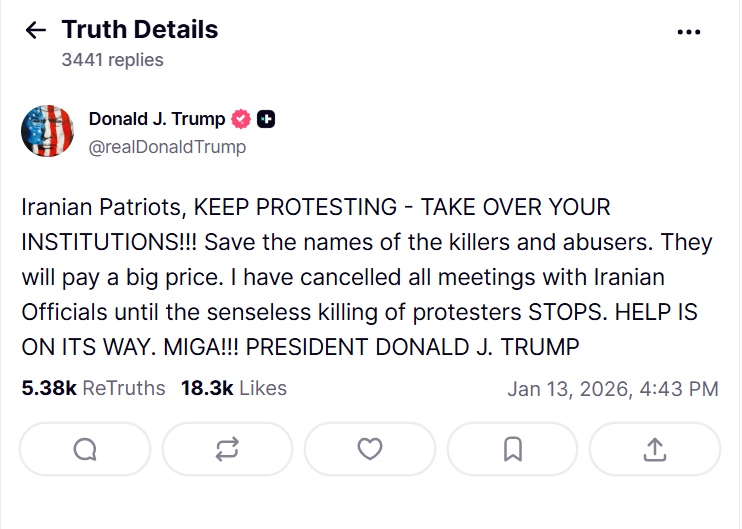Screen dimensions: 742x529
Task: Click the Jan 13, 2026 timestamp
Action: (x=612, y=388)
